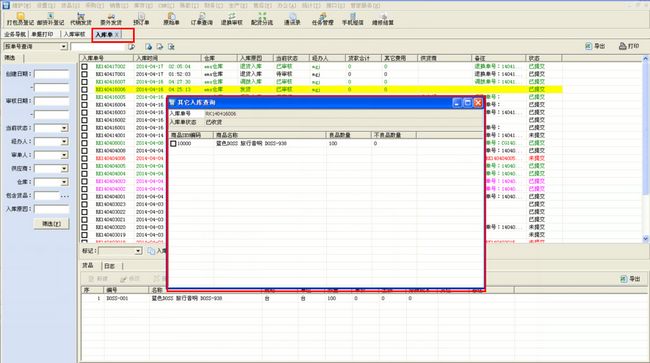Open the 供应商 filter dropdown

coord(64,169)
